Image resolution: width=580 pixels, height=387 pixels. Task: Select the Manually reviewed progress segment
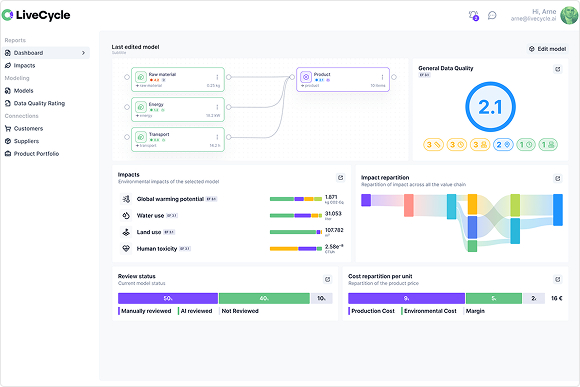pos(168,298)
